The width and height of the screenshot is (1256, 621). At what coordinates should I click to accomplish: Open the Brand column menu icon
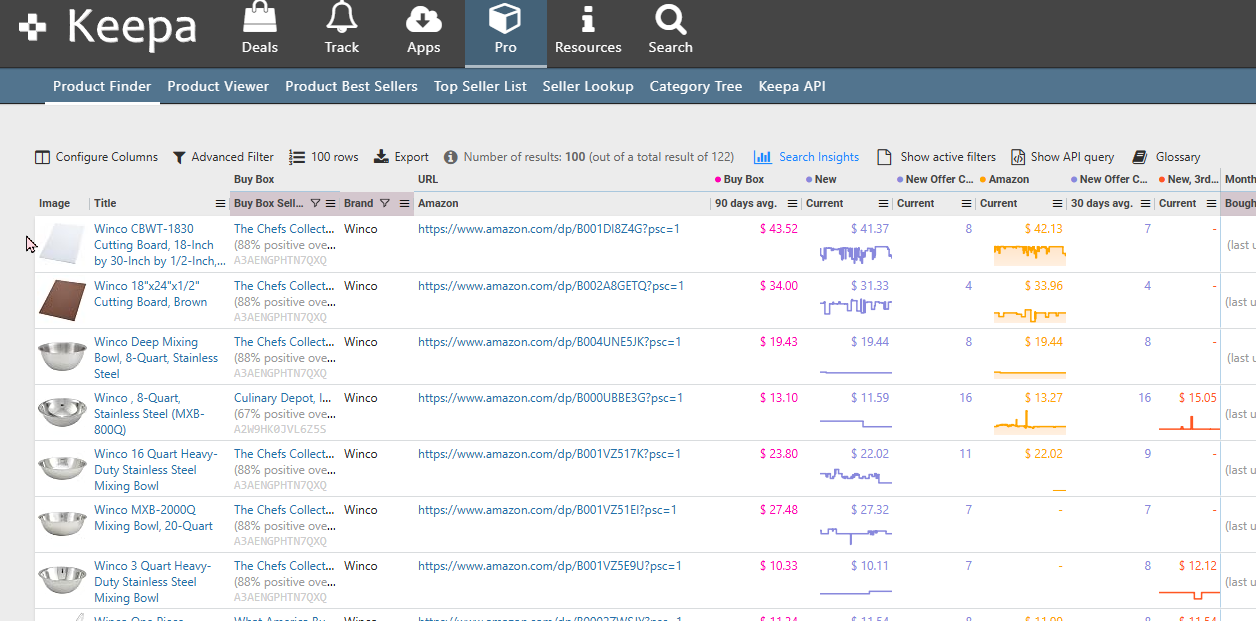[x=405, y=203]
